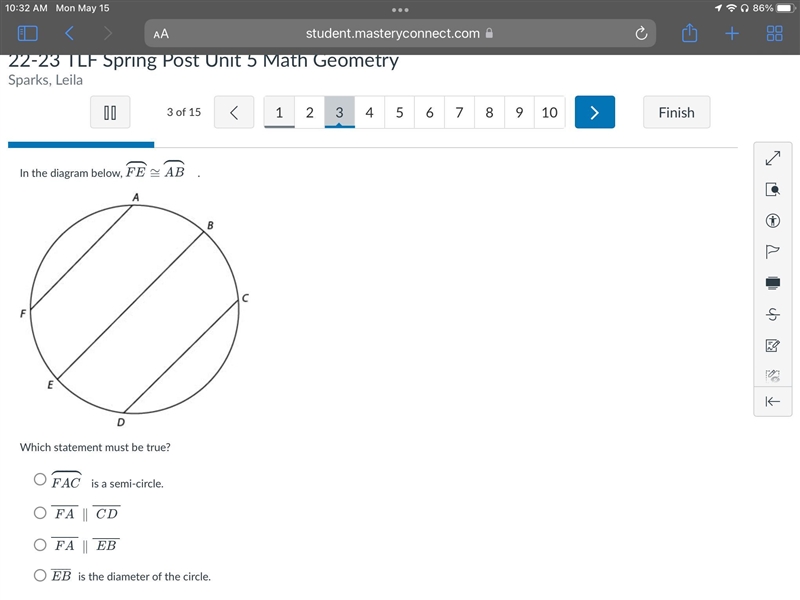Tap the 10:32 AM clock
800x600 pixels.
point(26,8)
